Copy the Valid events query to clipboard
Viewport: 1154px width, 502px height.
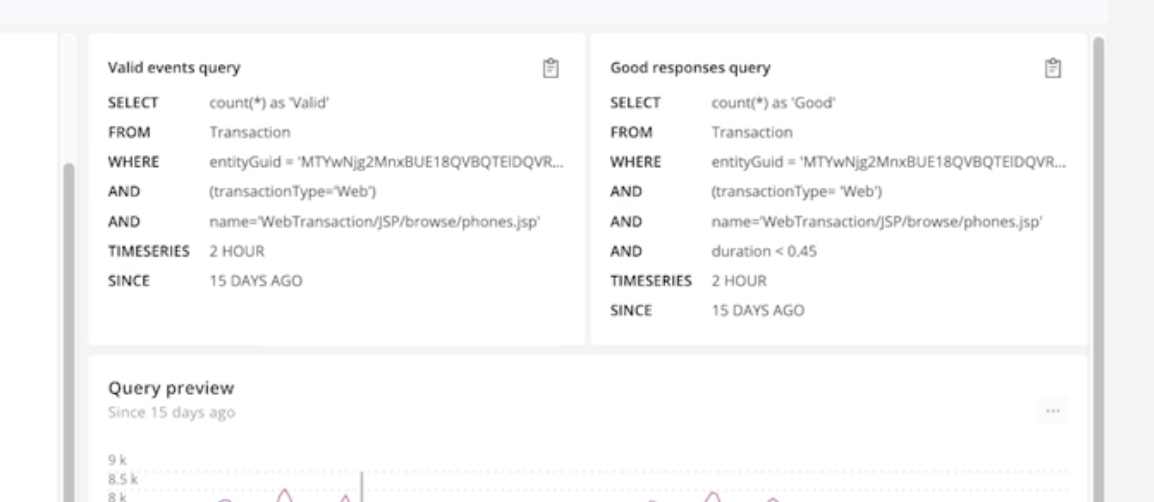(x=549, y=68)
